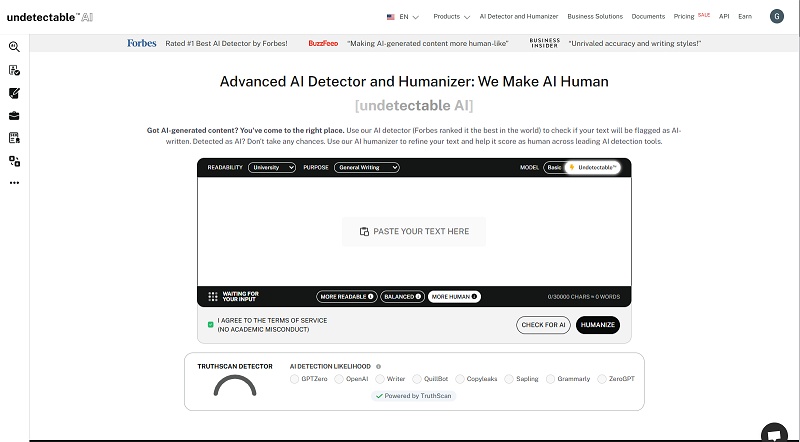The width and height of the screenshot is (800, 442).
Task: Open the pencil-and-note writer sidebar icon
Action: click(x=14, y=93)
